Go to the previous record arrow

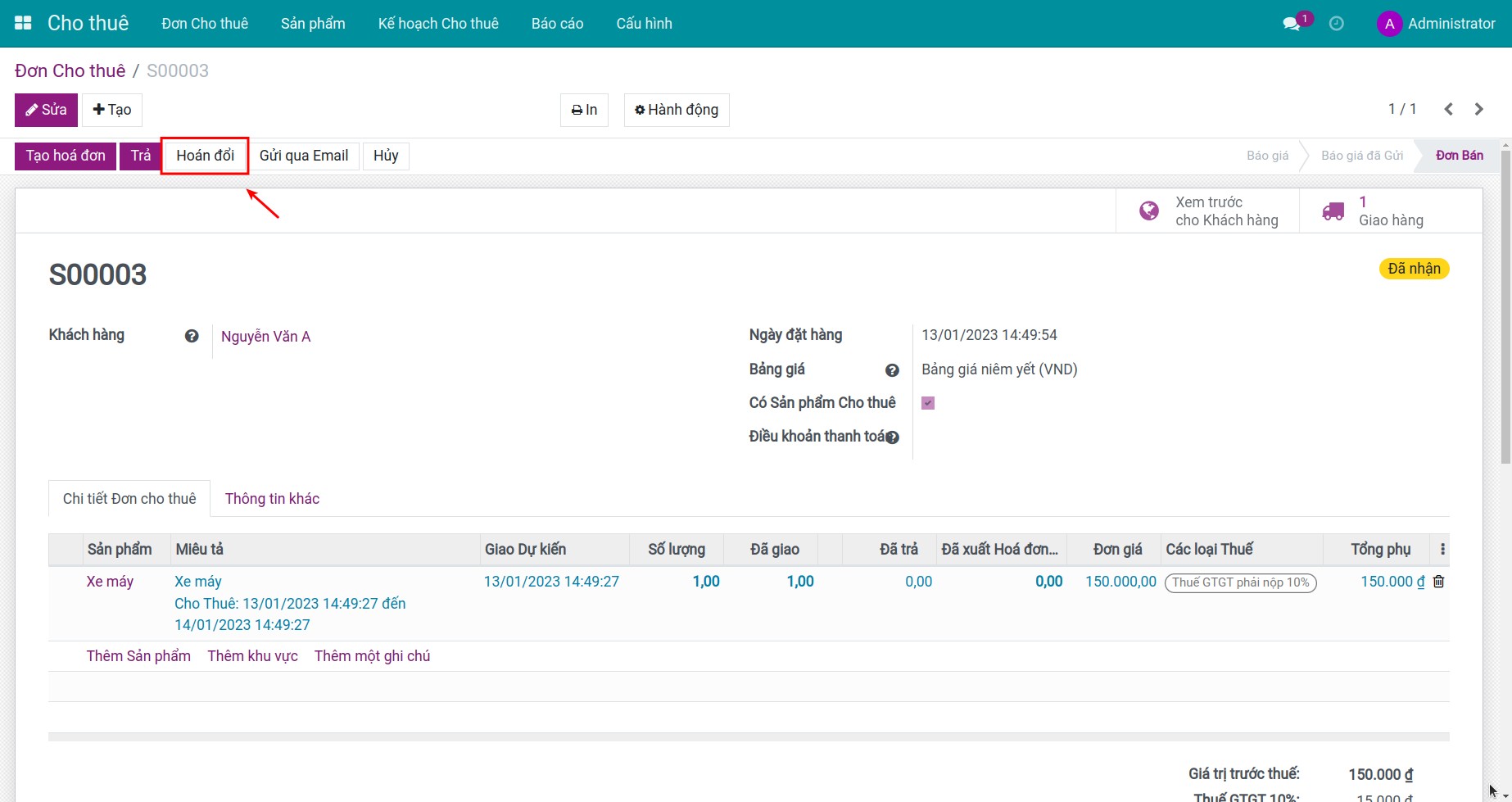1448,109
